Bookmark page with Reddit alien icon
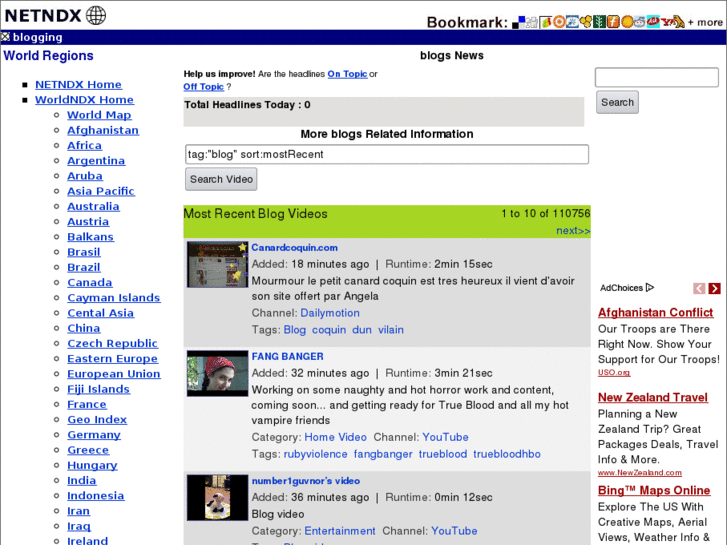727x545 pixels. point(640,22)
